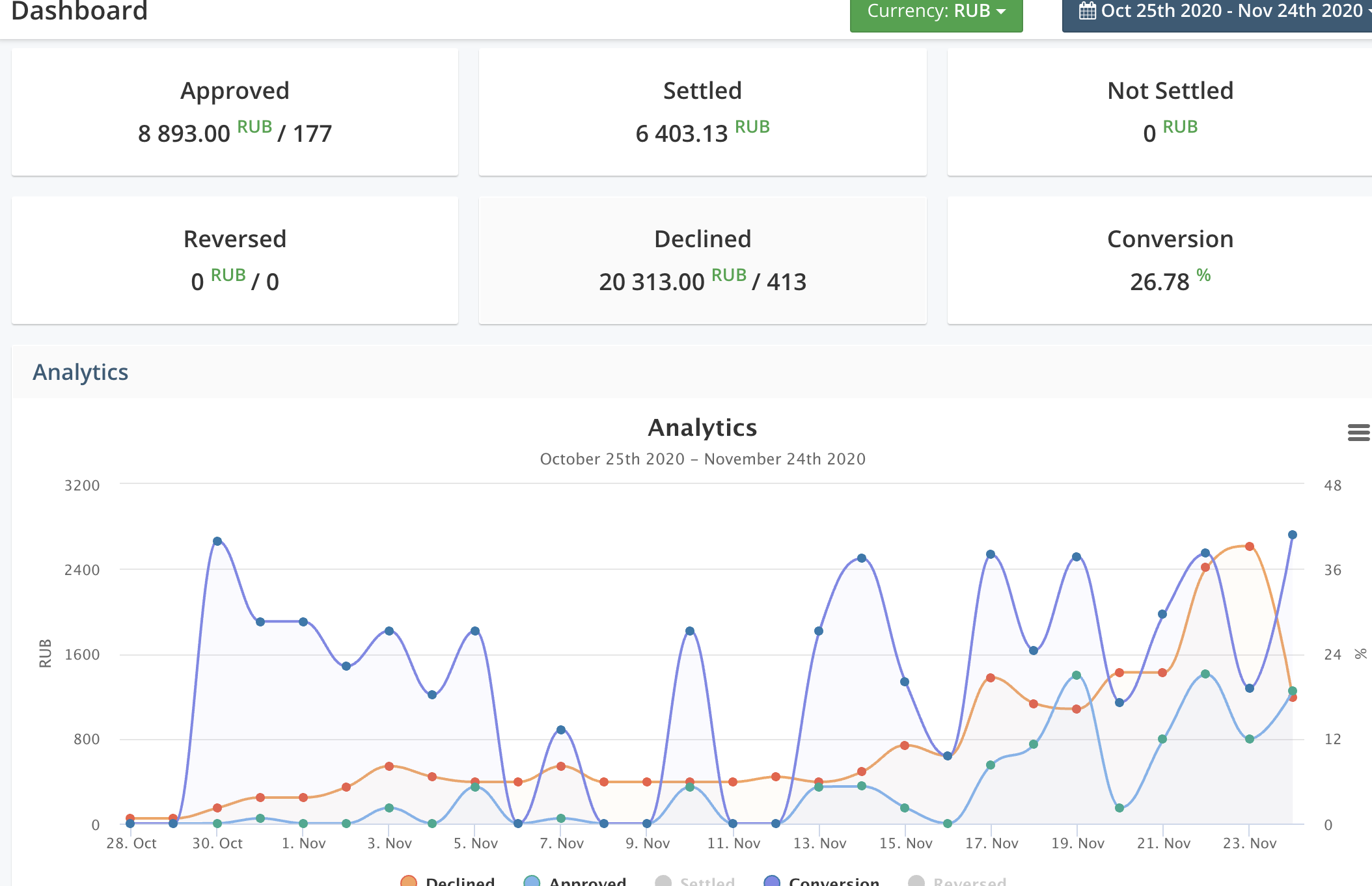Click the calendar icon in date range
Screen dimensions: 1372x886
[1087, 11]
